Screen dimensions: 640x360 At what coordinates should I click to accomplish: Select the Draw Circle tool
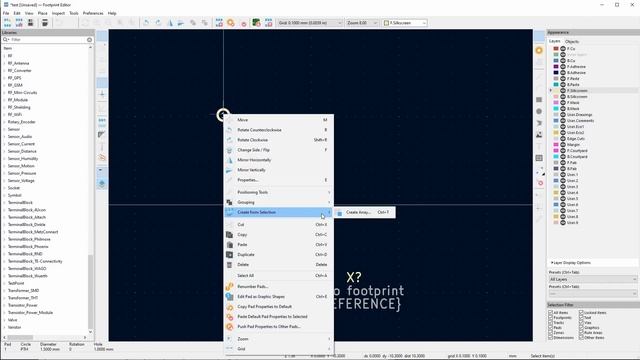[539, 111]
